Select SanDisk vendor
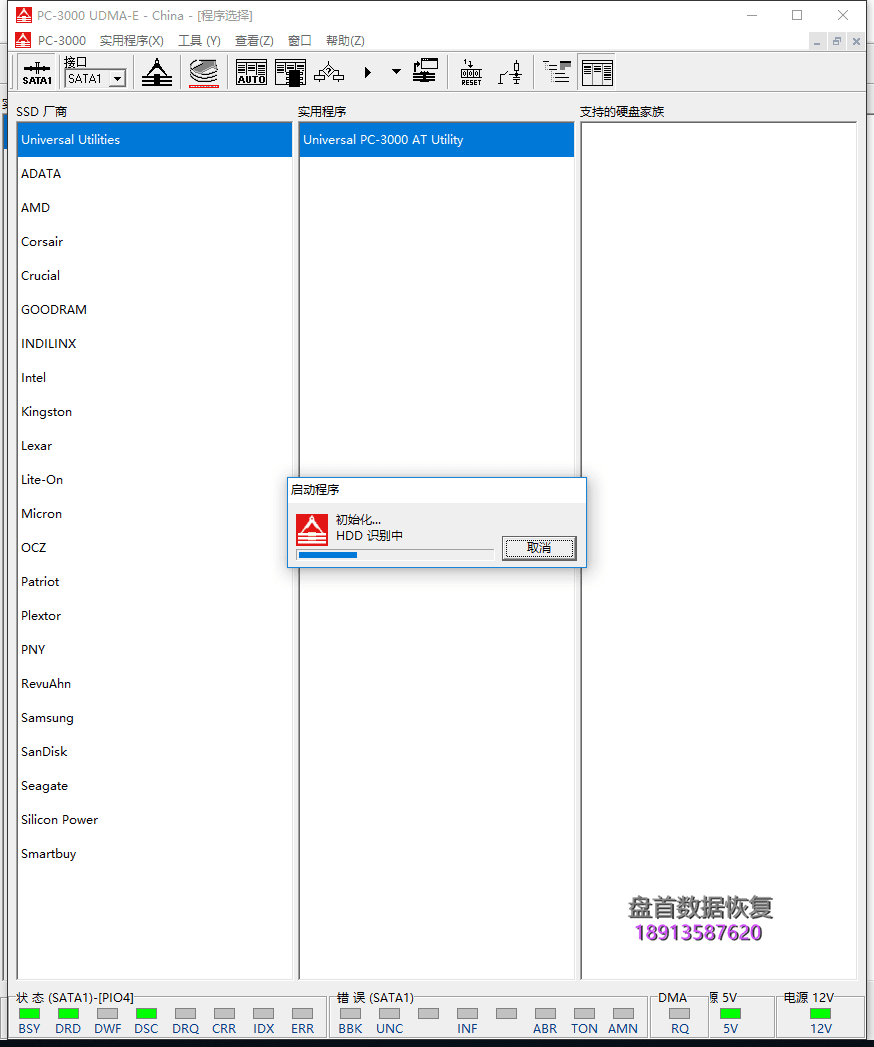 pyautogui.click(x=154, y=753)
